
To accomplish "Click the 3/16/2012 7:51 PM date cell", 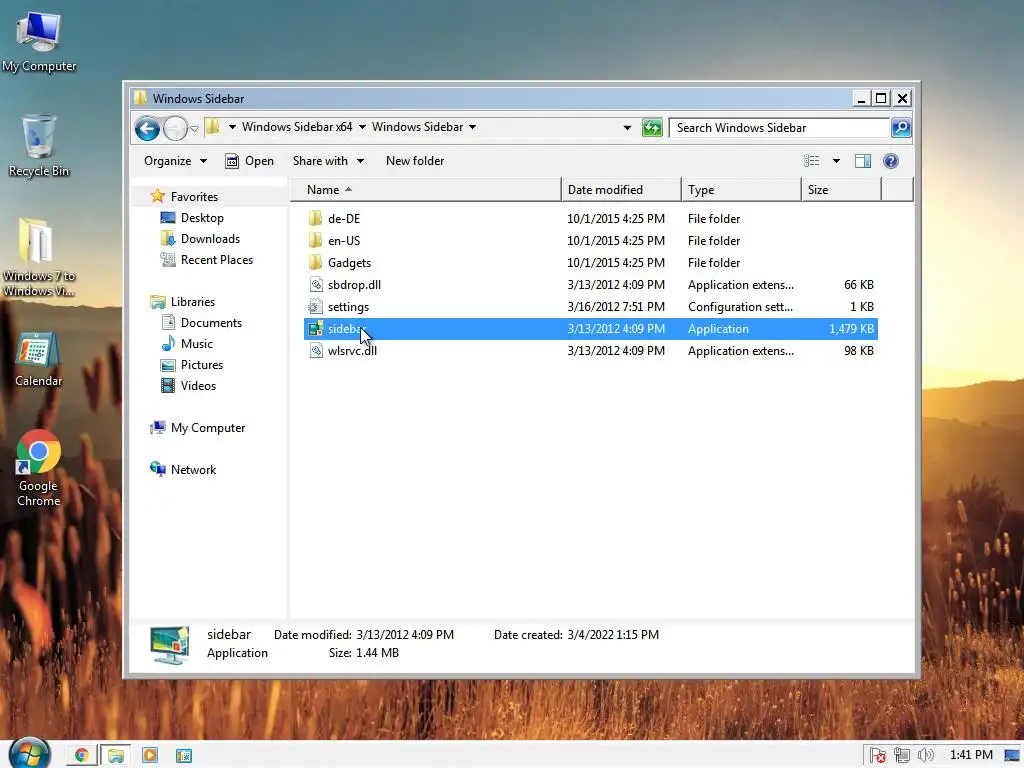I will click(x=616, y=306).
